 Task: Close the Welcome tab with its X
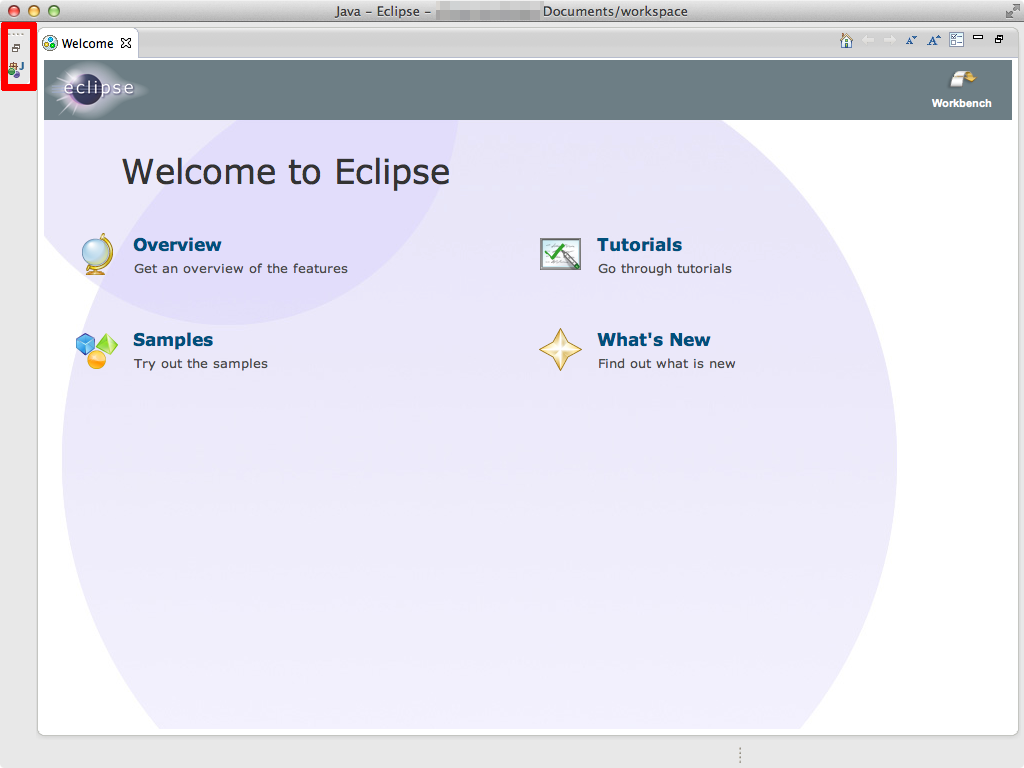click(126, 43)
